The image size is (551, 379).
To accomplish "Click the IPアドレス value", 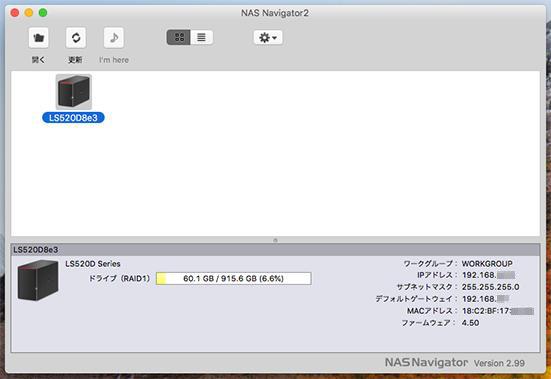I will click(488, 275).
